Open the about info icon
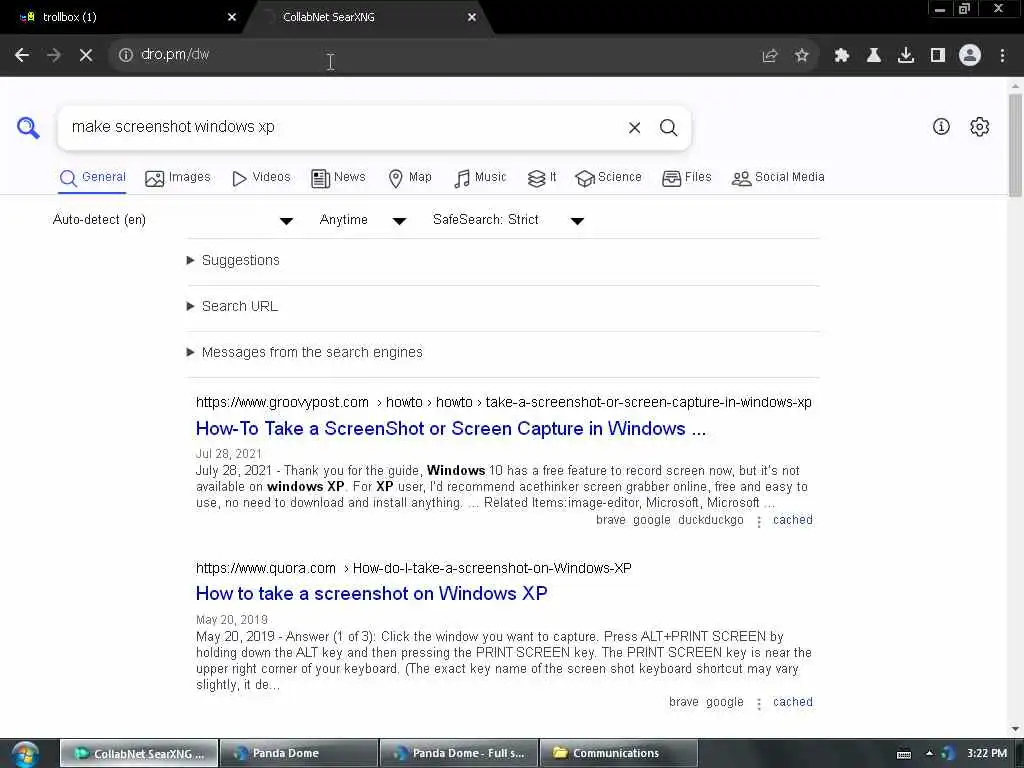The width and height of the screenshot is (1024, 768). click(x=941, y=127)
